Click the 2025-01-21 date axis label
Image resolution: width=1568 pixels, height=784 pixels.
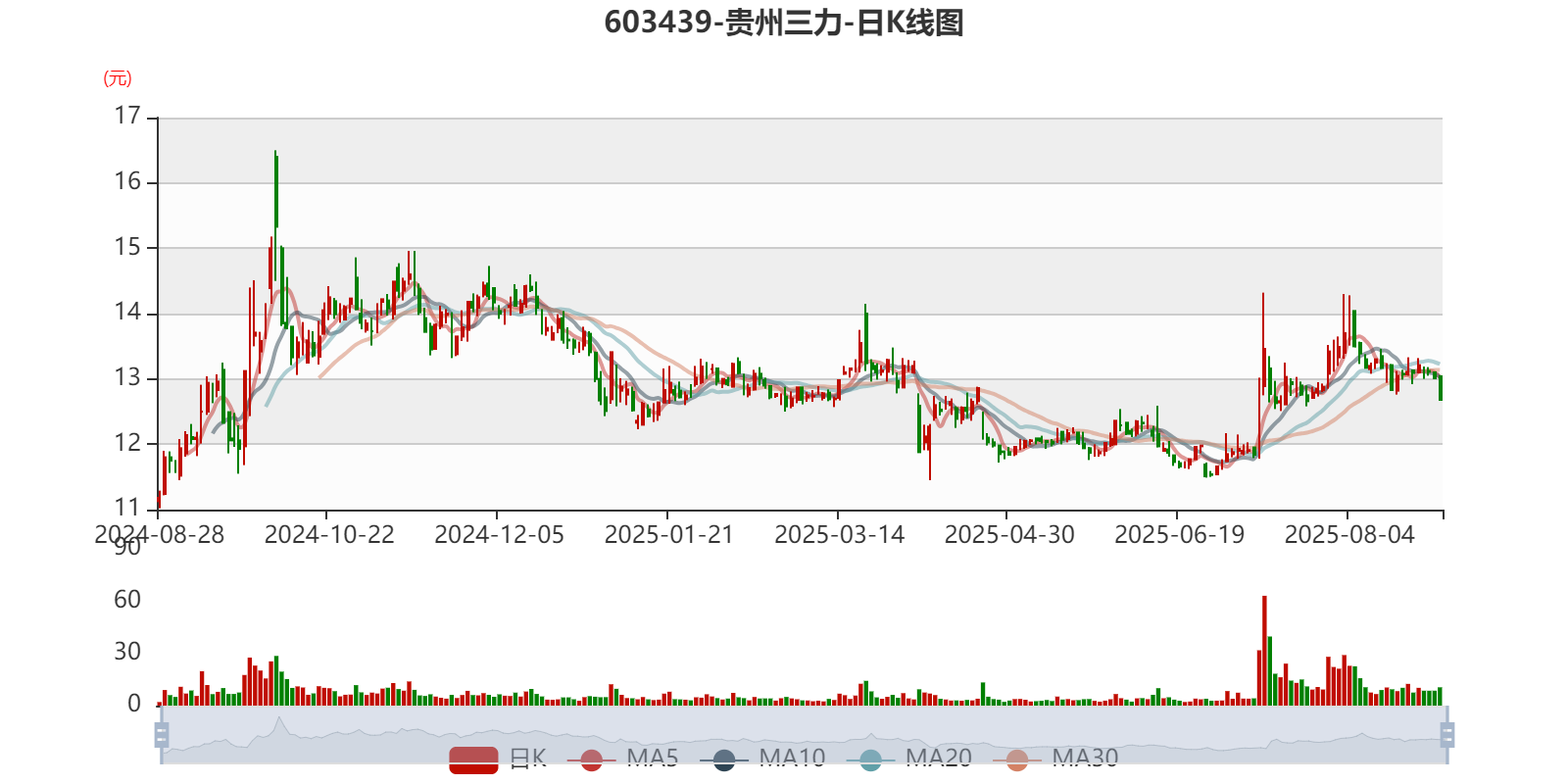pyautogui.click(x=669, y=535)
